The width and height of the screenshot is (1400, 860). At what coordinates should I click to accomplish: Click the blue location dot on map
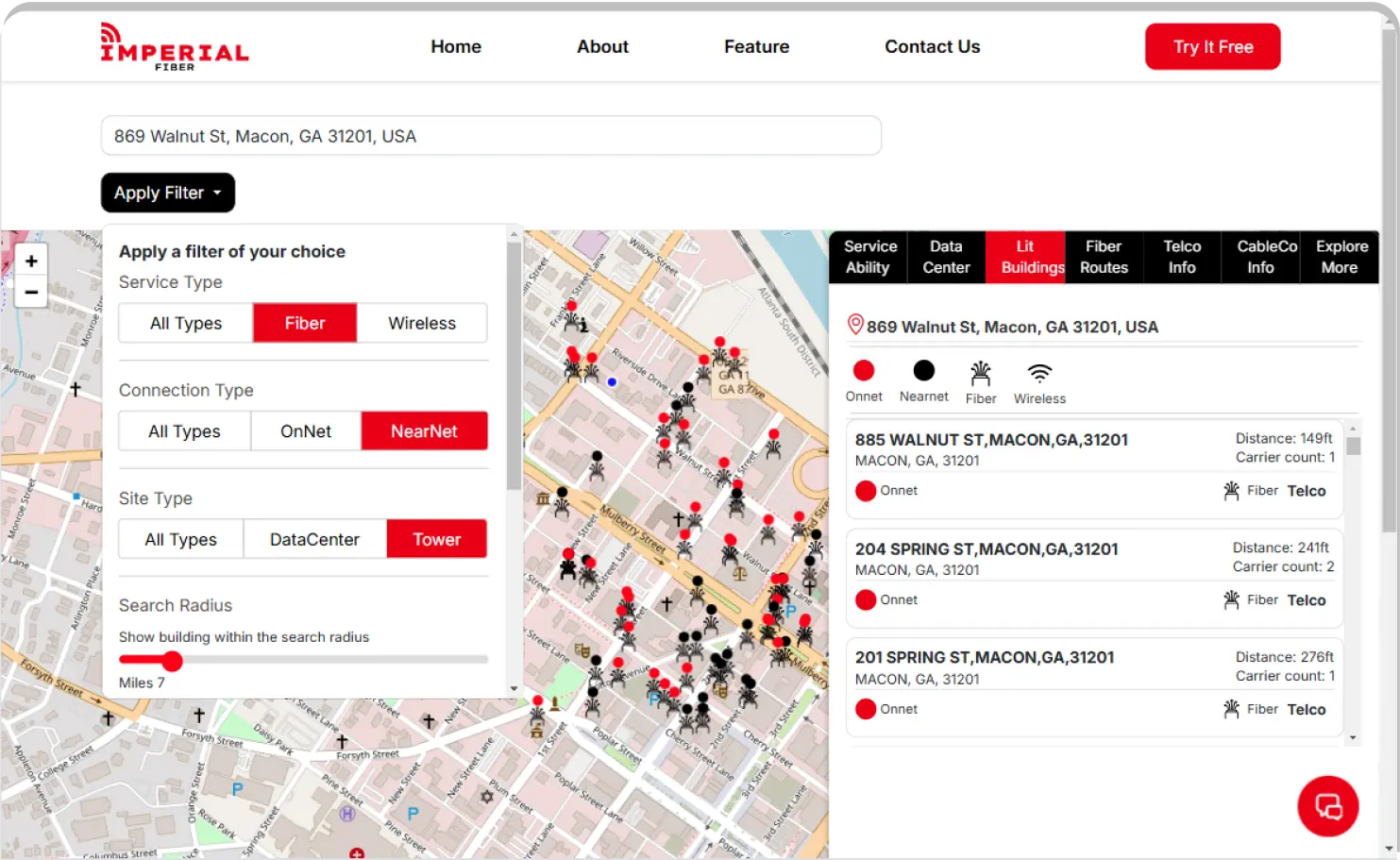[x=612, y=382]
